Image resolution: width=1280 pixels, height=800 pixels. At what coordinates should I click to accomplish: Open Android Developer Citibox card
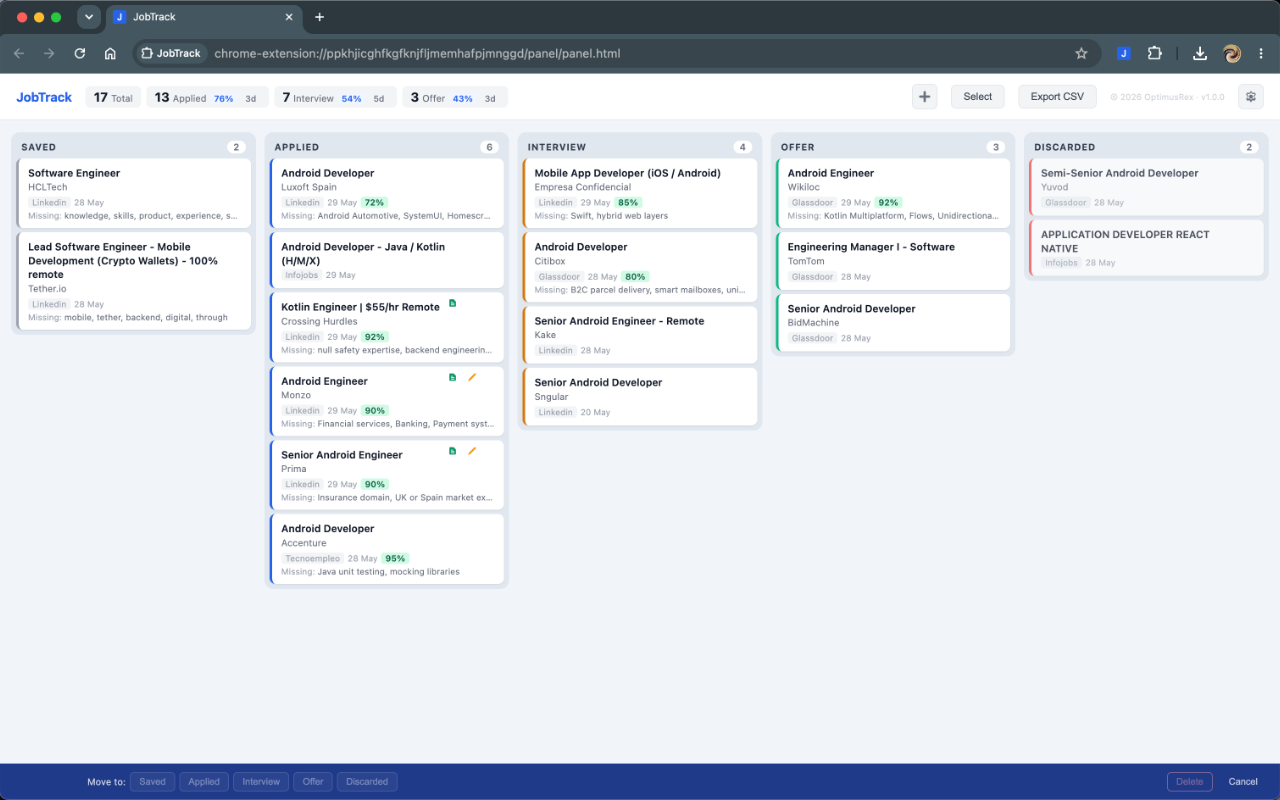(640, 267)
